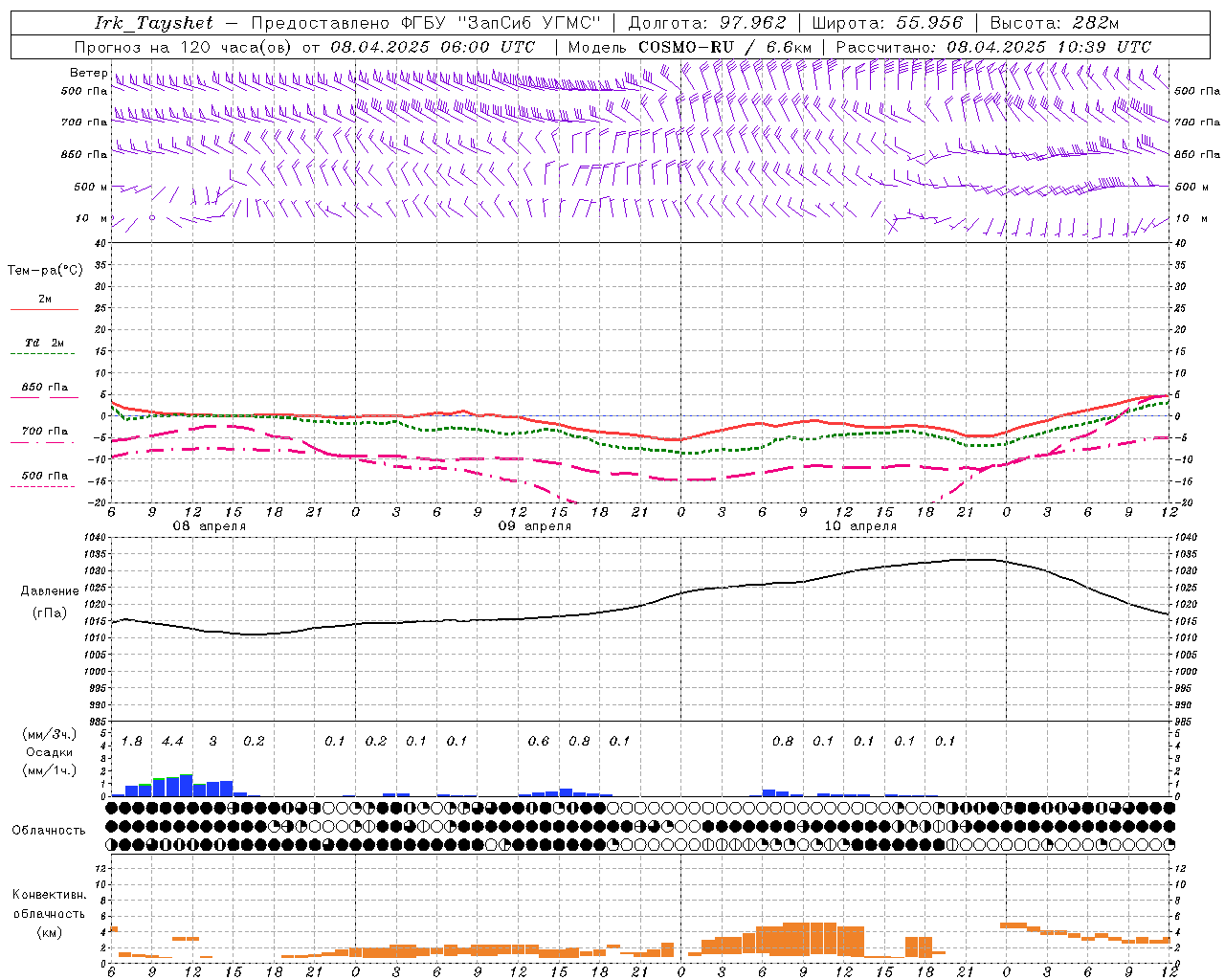The image size is (1225, 980).
Task: Click the Конвективн. convective cloud label
Action: pos(49,895)
